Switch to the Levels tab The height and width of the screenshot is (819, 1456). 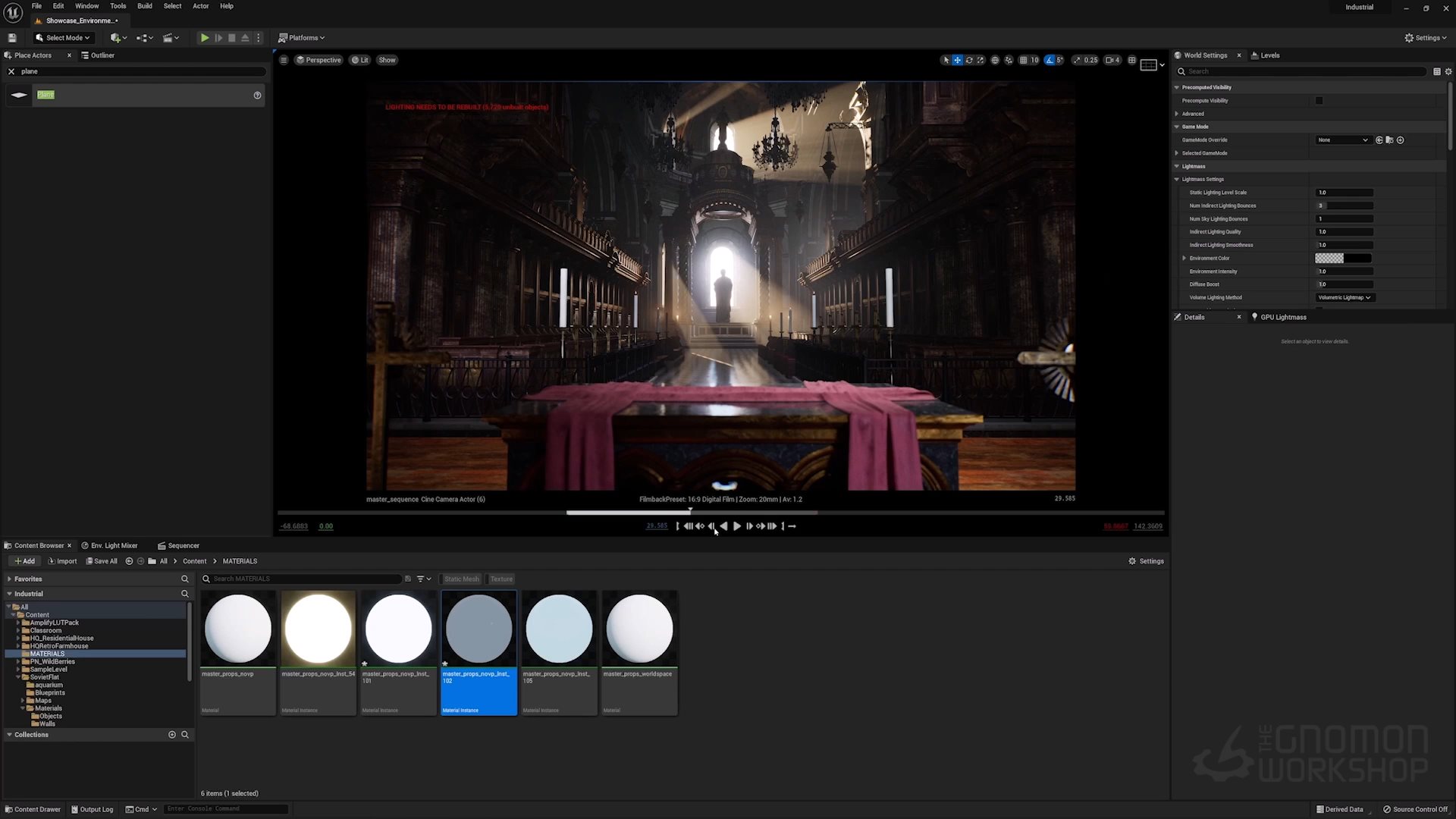pos(1269,55)
